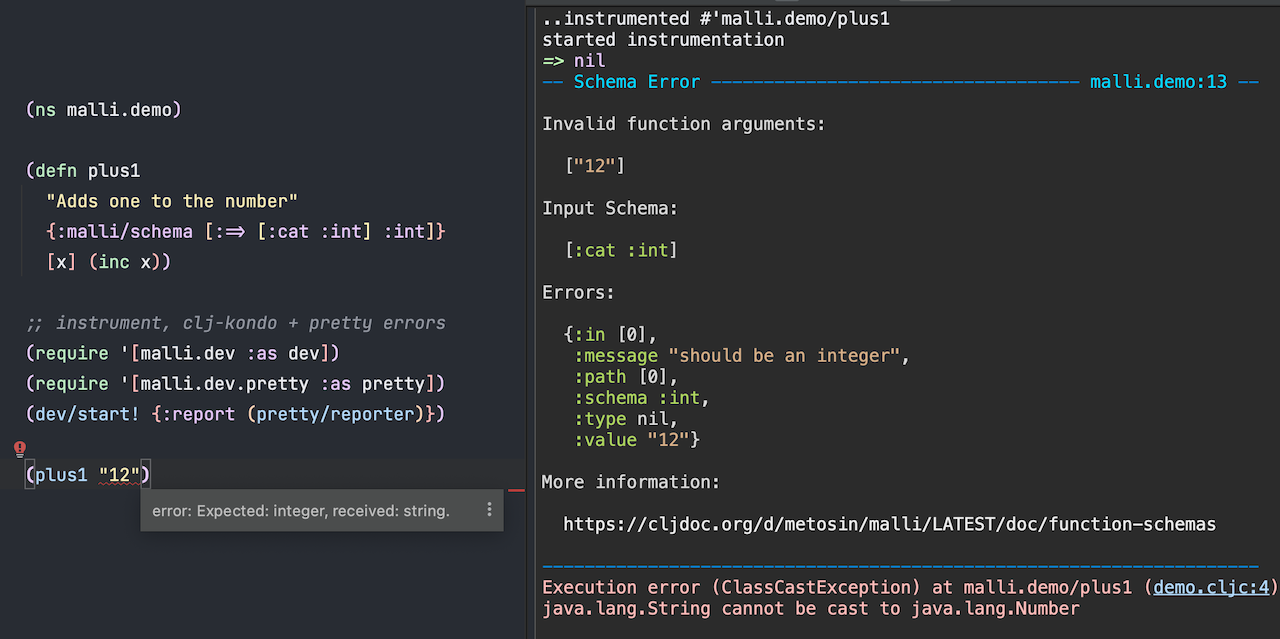Click the "Adds one to the number" docstring
This screenshot has height=639, width=1280.
tap(171, 201)
